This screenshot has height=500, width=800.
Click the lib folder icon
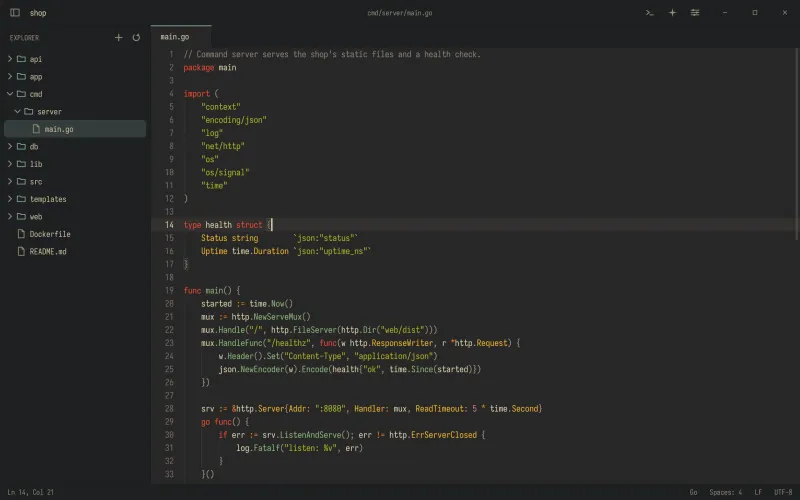21,164
